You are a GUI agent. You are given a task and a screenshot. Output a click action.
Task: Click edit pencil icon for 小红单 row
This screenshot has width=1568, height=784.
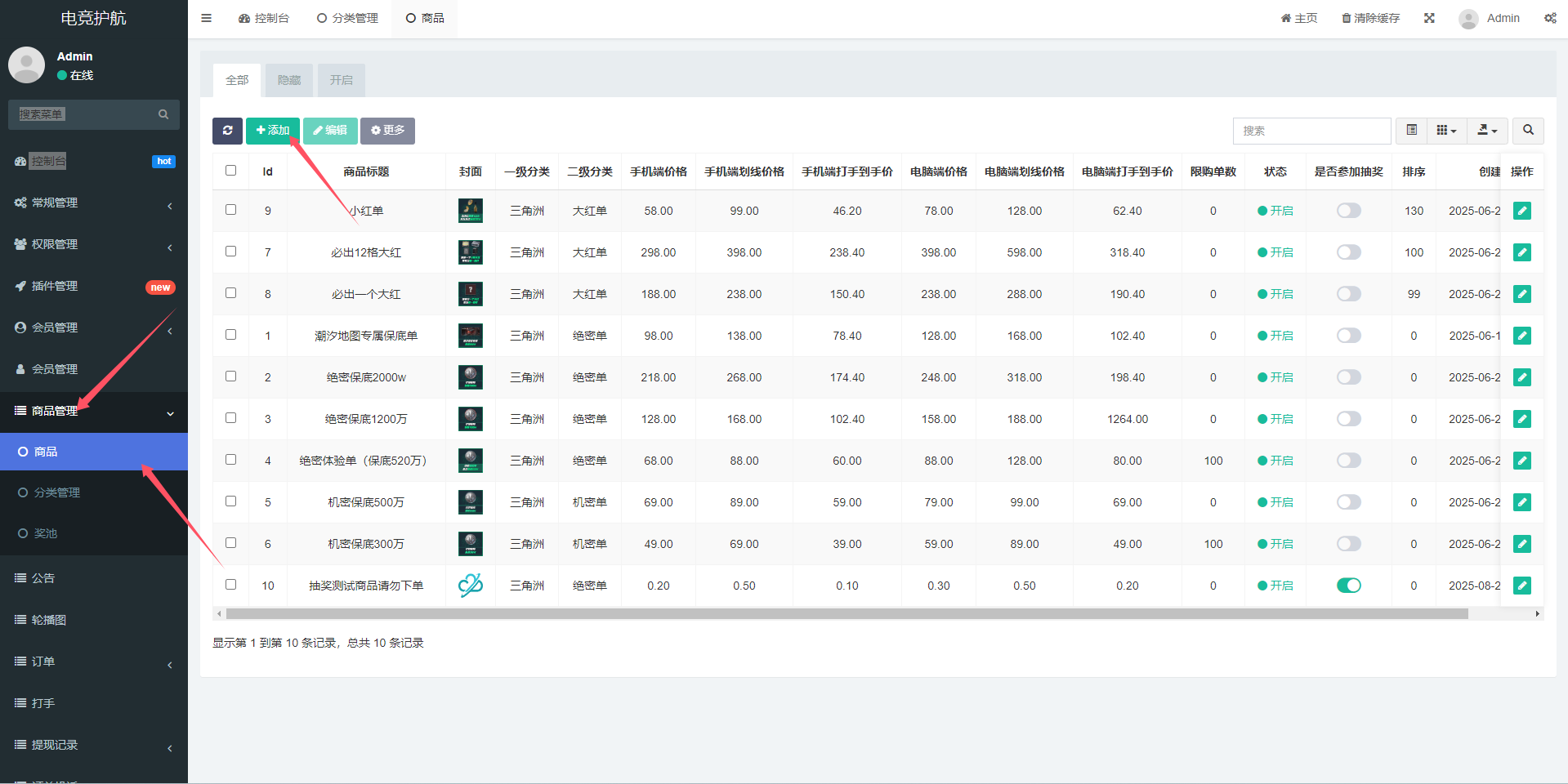coord(1521,211)
